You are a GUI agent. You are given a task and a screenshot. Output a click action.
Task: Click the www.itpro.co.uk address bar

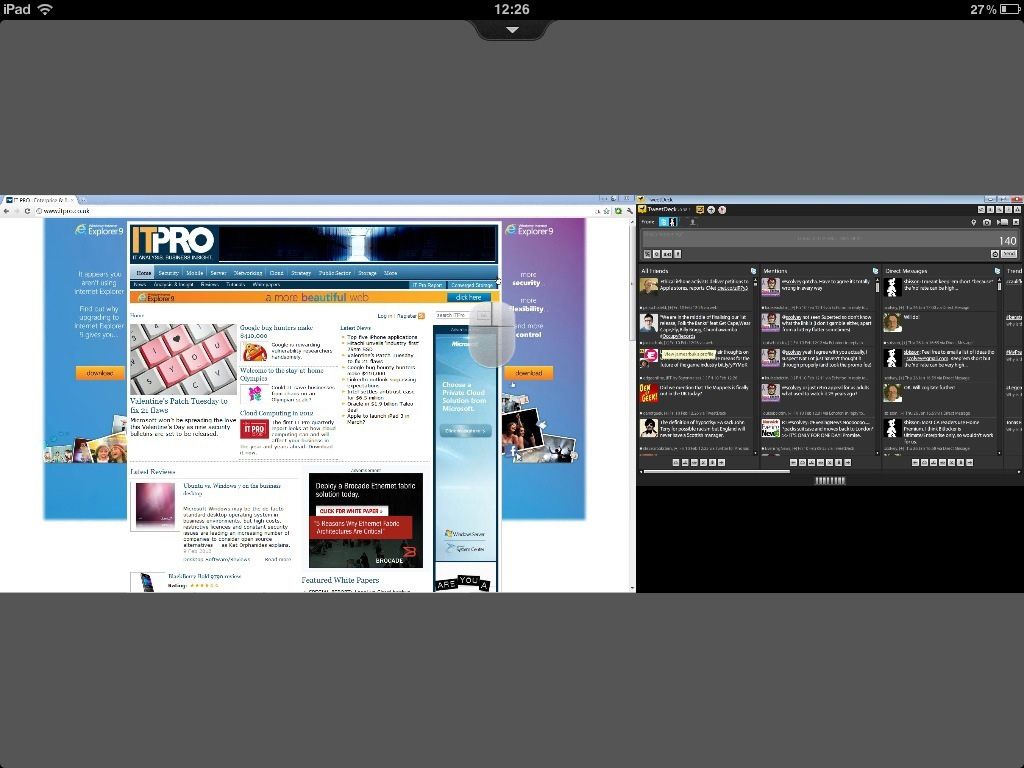click(313, 211)
